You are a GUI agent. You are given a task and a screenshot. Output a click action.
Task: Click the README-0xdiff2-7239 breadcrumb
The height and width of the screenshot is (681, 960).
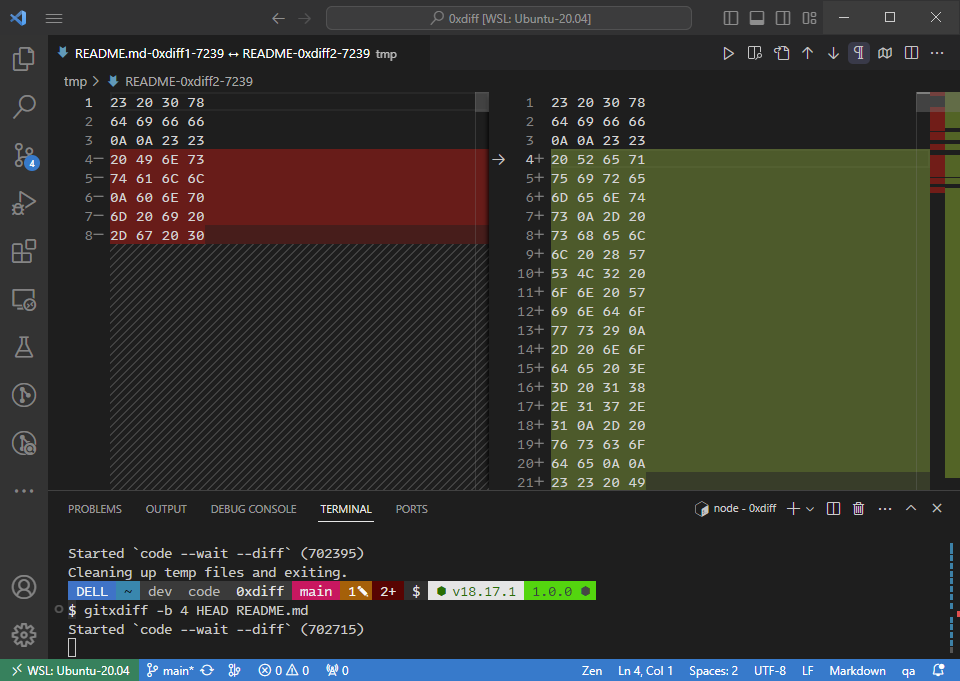(x=189, y=81)
